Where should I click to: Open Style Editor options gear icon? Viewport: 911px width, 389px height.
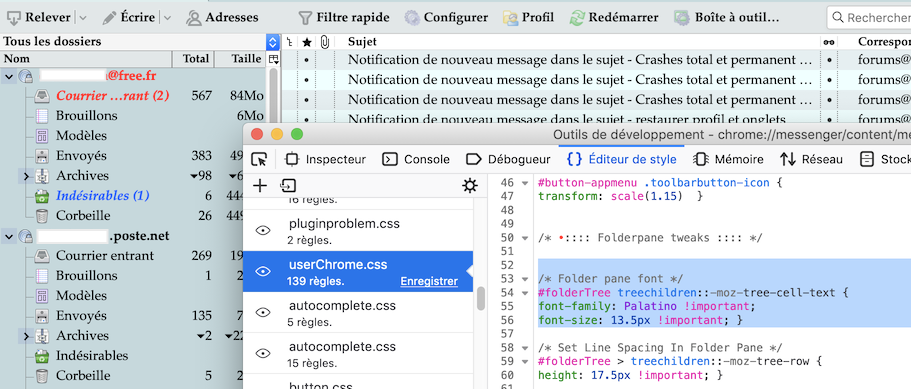coord(469,186)
